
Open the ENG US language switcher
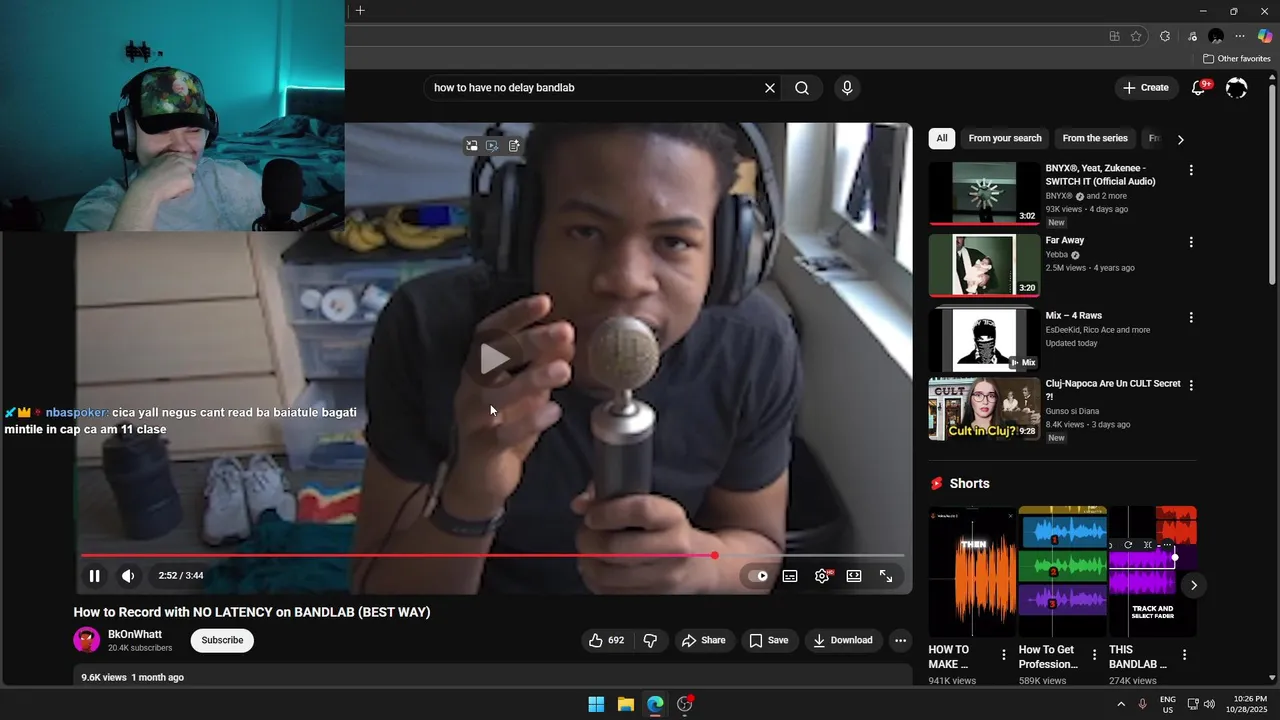pos(1168,704)
